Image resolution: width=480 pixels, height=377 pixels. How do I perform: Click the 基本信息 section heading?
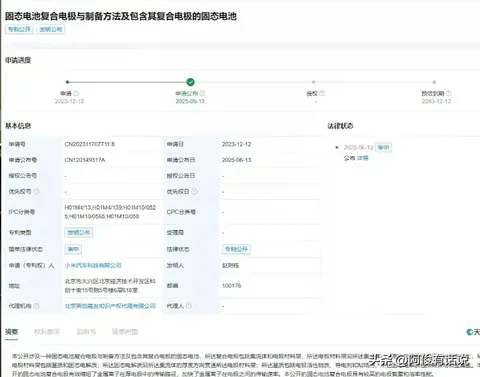click(18, 126)
